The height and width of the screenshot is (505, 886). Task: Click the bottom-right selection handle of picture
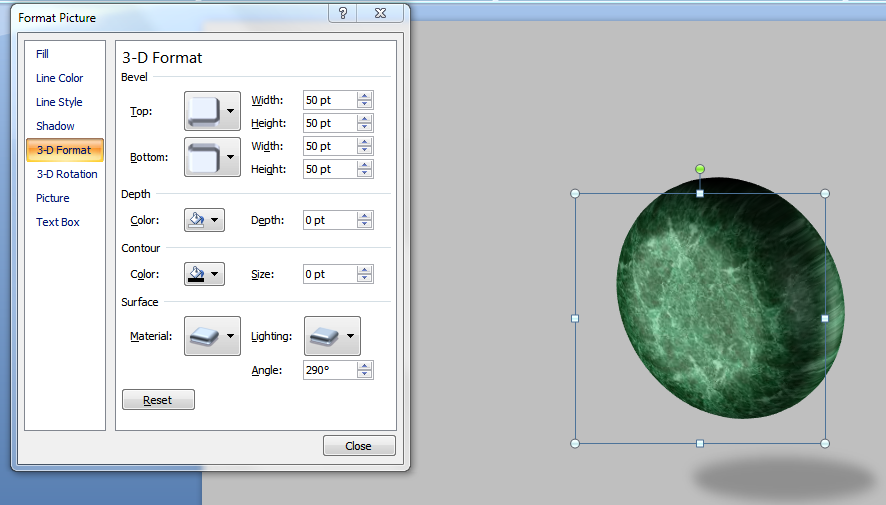point(825,443)
